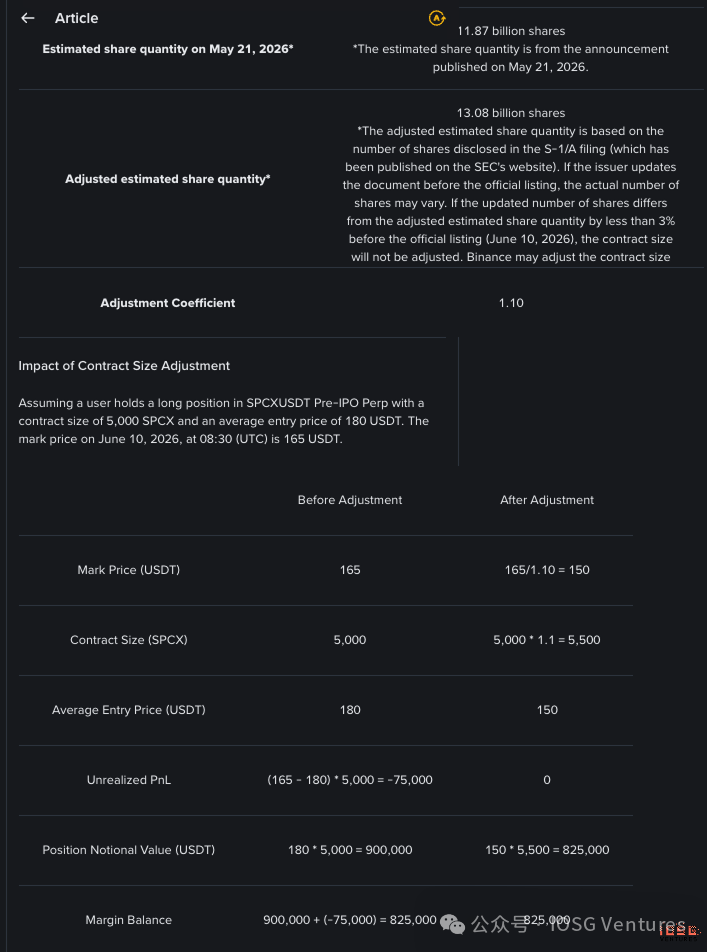Click the Before Adjustment column header
The height and width of the screenshot is (952, 707).
click(x=350, y=500)
